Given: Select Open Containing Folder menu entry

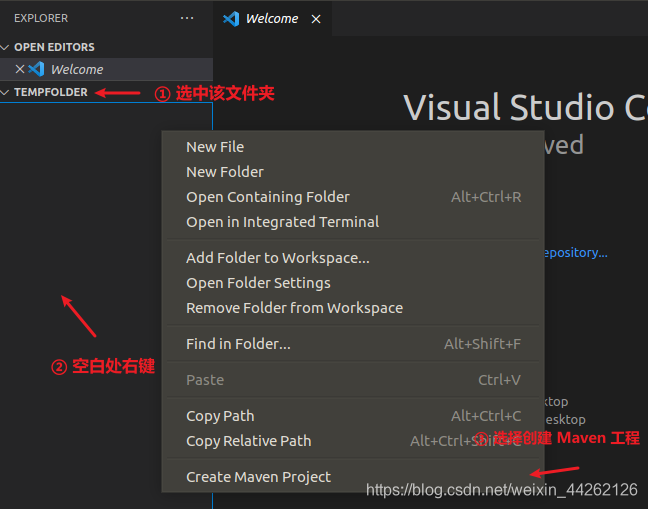Looking at the screenshot, I should (353, 197).
